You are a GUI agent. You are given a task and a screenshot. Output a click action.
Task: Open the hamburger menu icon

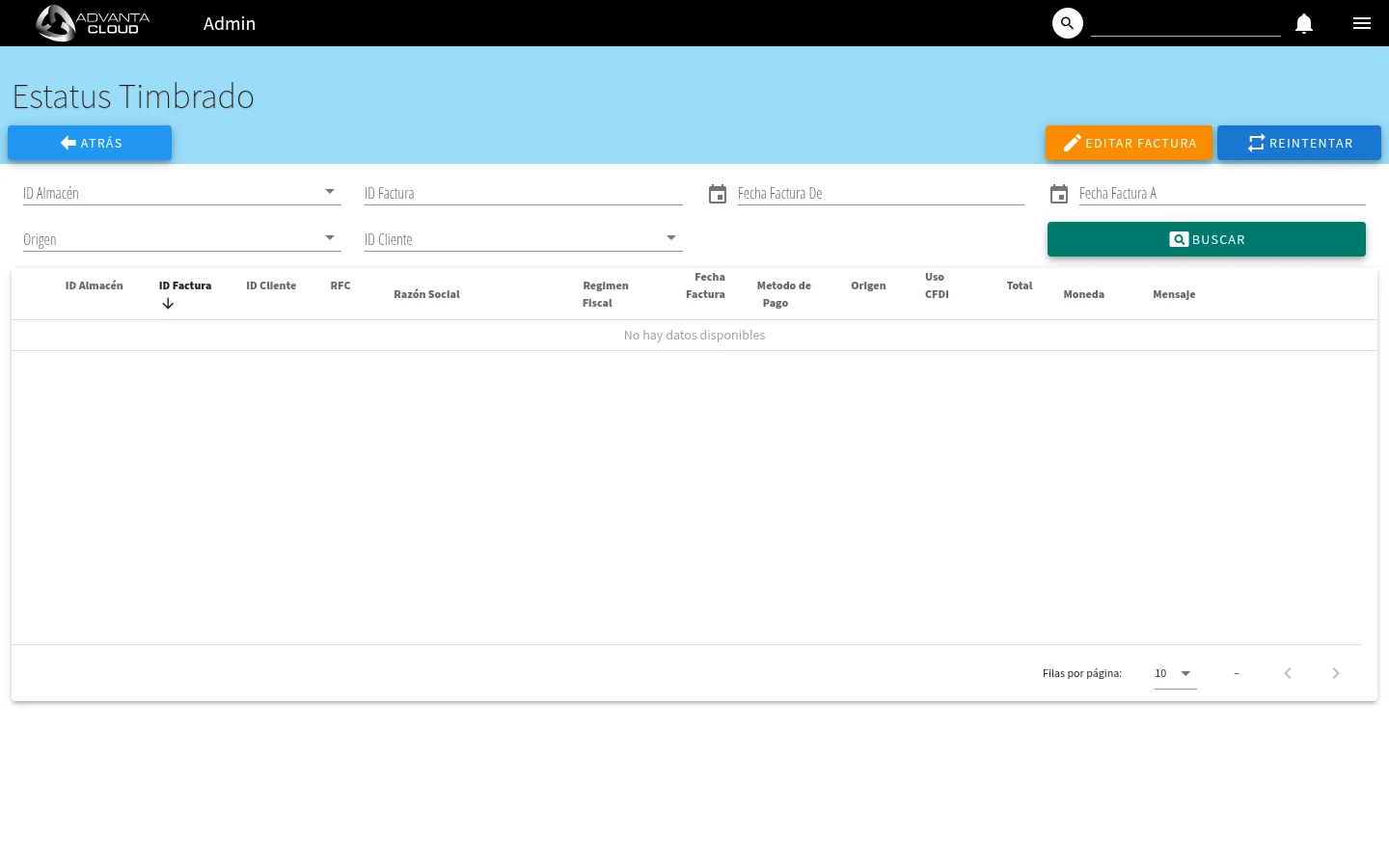tap(1362, 23)
